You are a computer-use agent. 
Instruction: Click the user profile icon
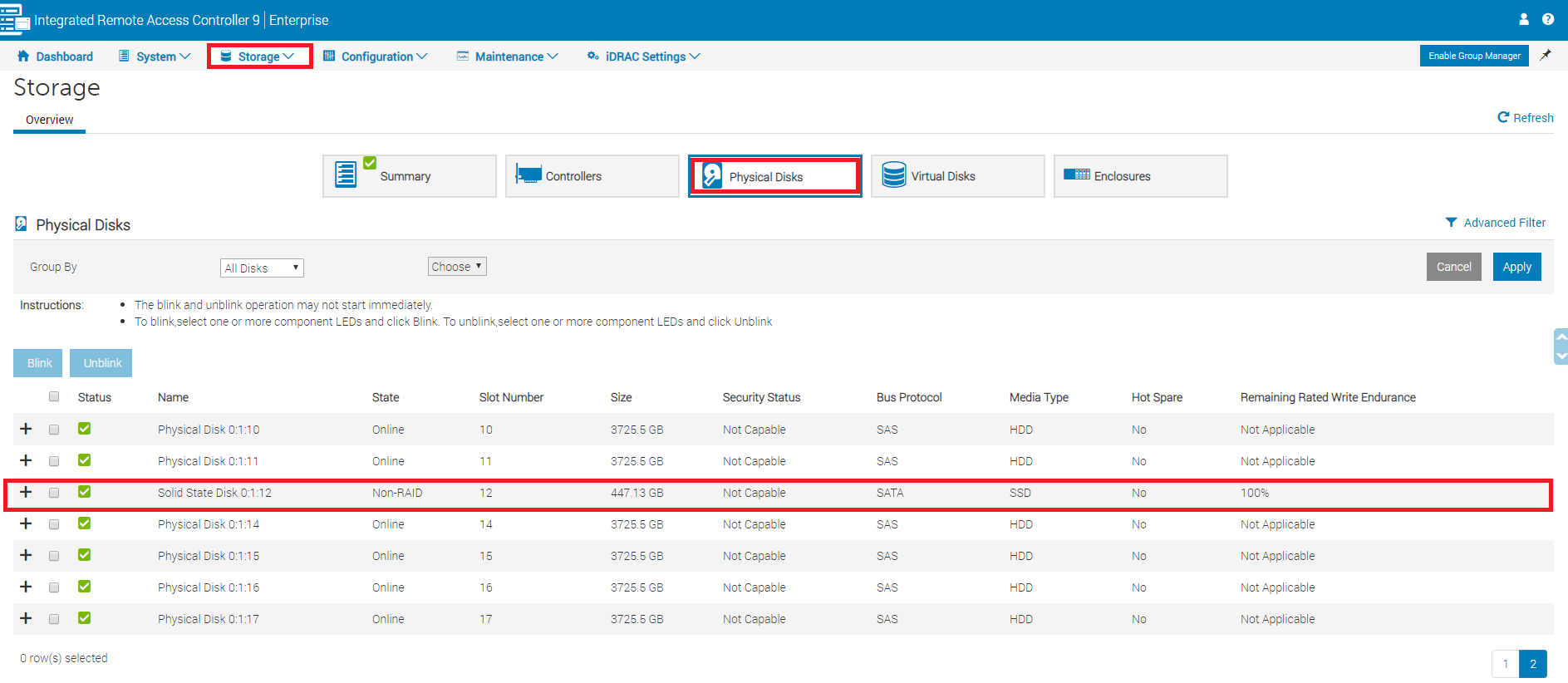click(1523, 19)
